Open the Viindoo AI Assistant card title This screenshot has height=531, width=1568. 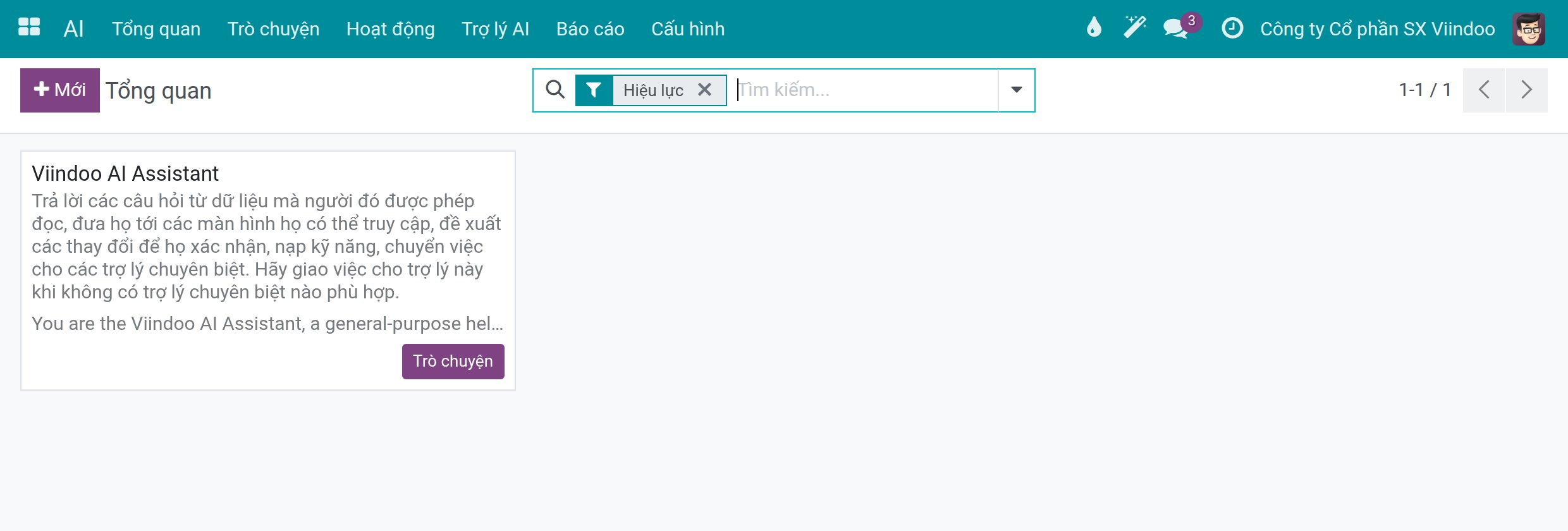coord(125,173)
